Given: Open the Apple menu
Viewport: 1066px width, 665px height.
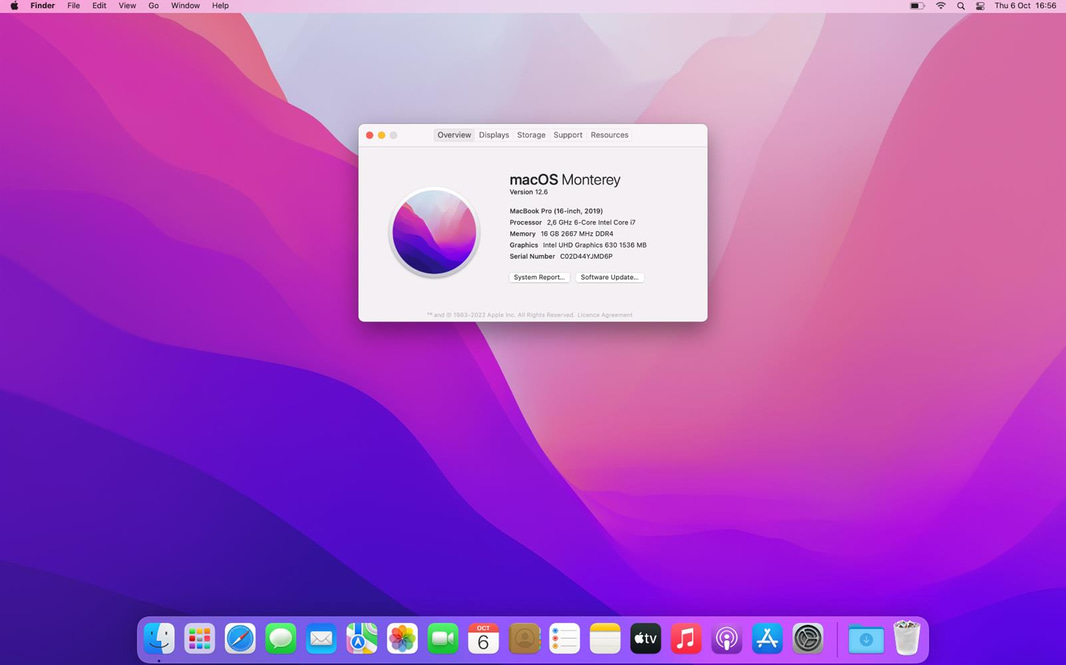Looking at the screenshot, I should tap(14, 5).
